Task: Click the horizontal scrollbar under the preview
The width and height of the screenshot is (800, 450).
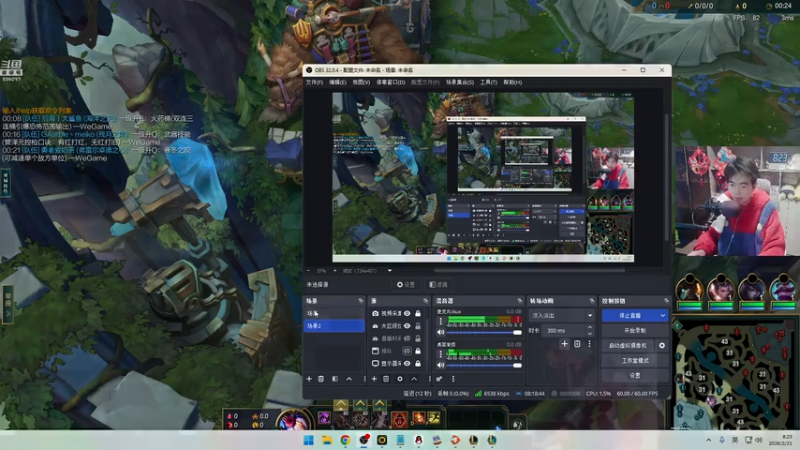Action: [529, 270]
